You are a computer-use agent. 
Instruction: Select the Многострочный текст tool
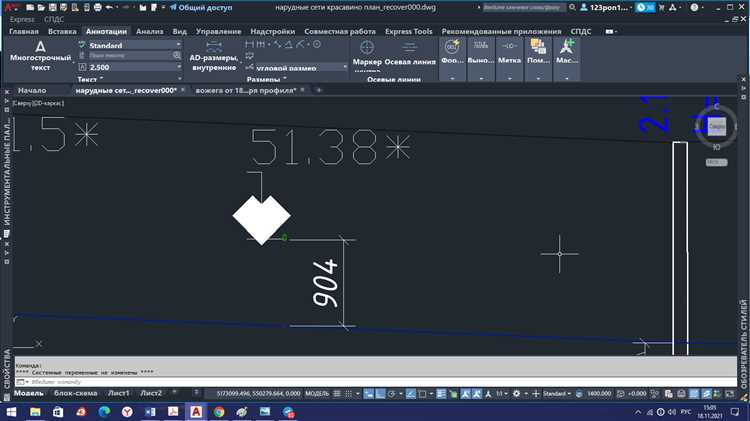(40, 56)
